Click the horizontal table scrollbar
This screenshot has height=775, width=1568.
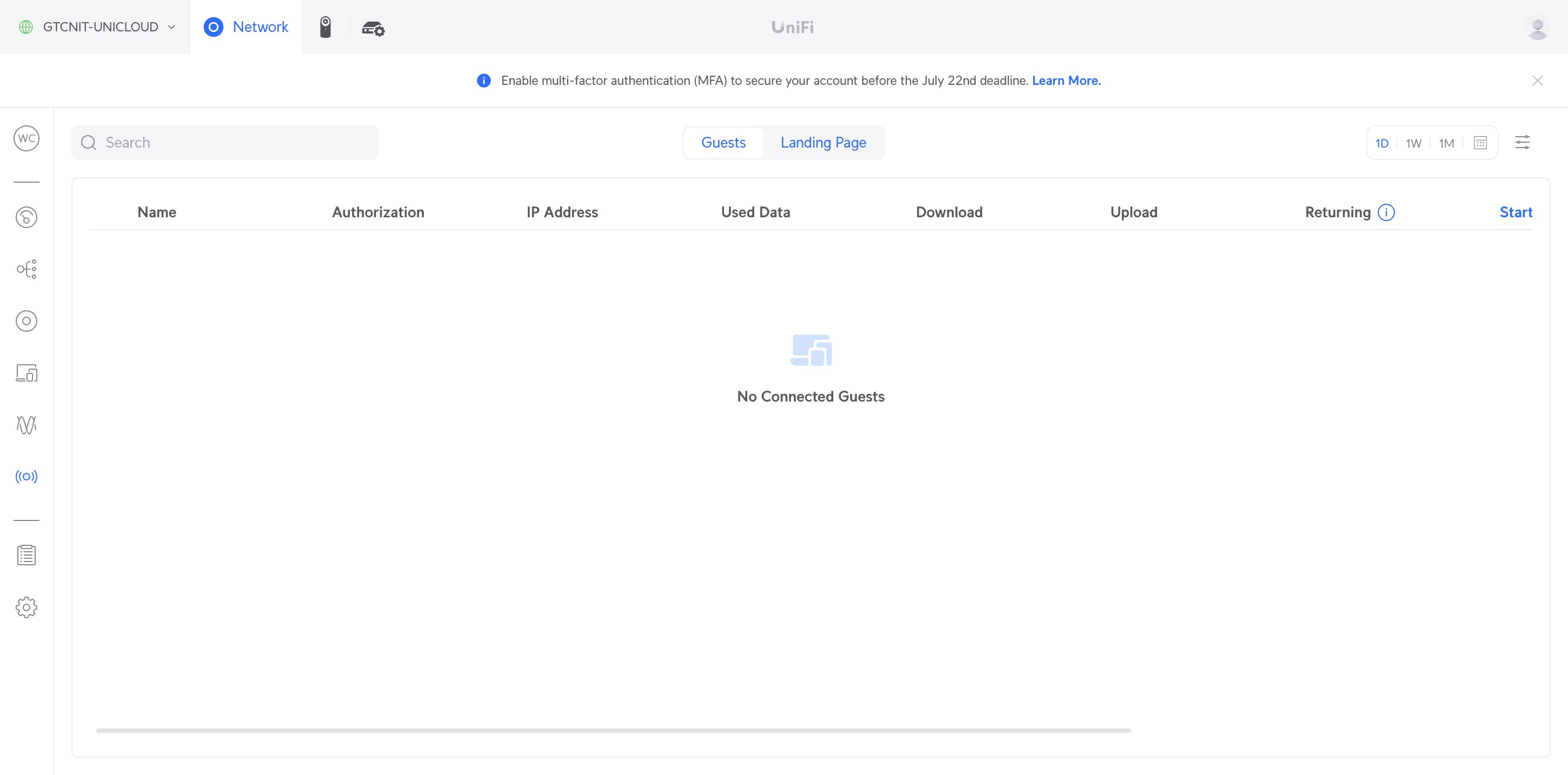pos(613,730)
